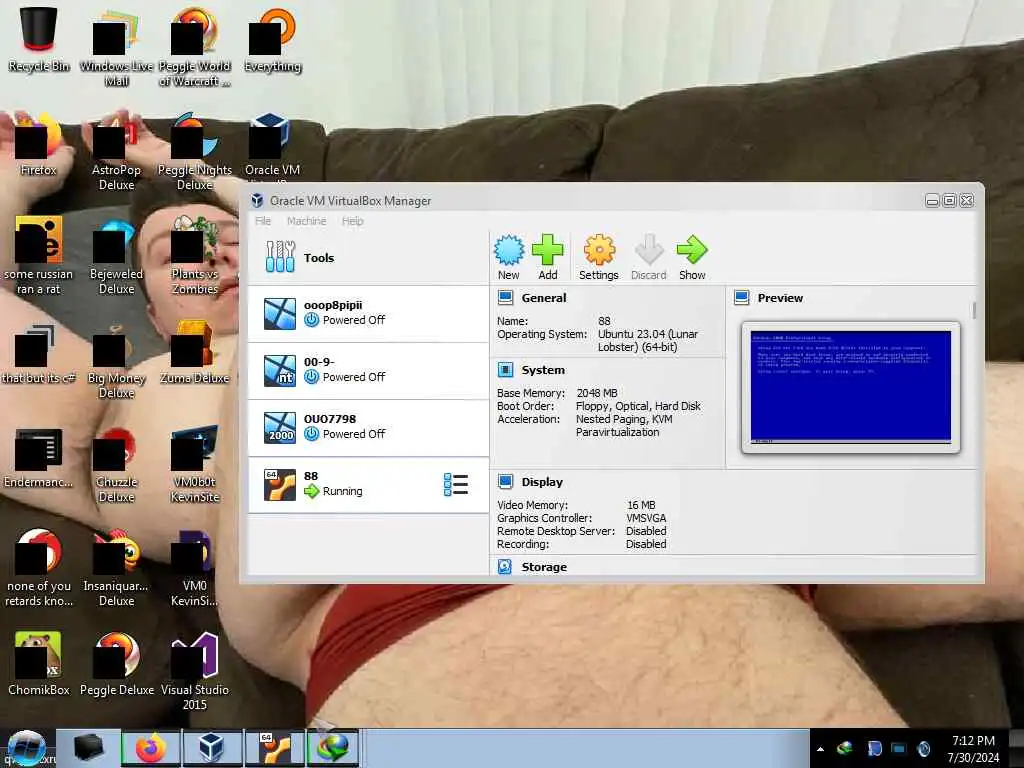Open the Help menu in VirtualBox

coord(353,221)
